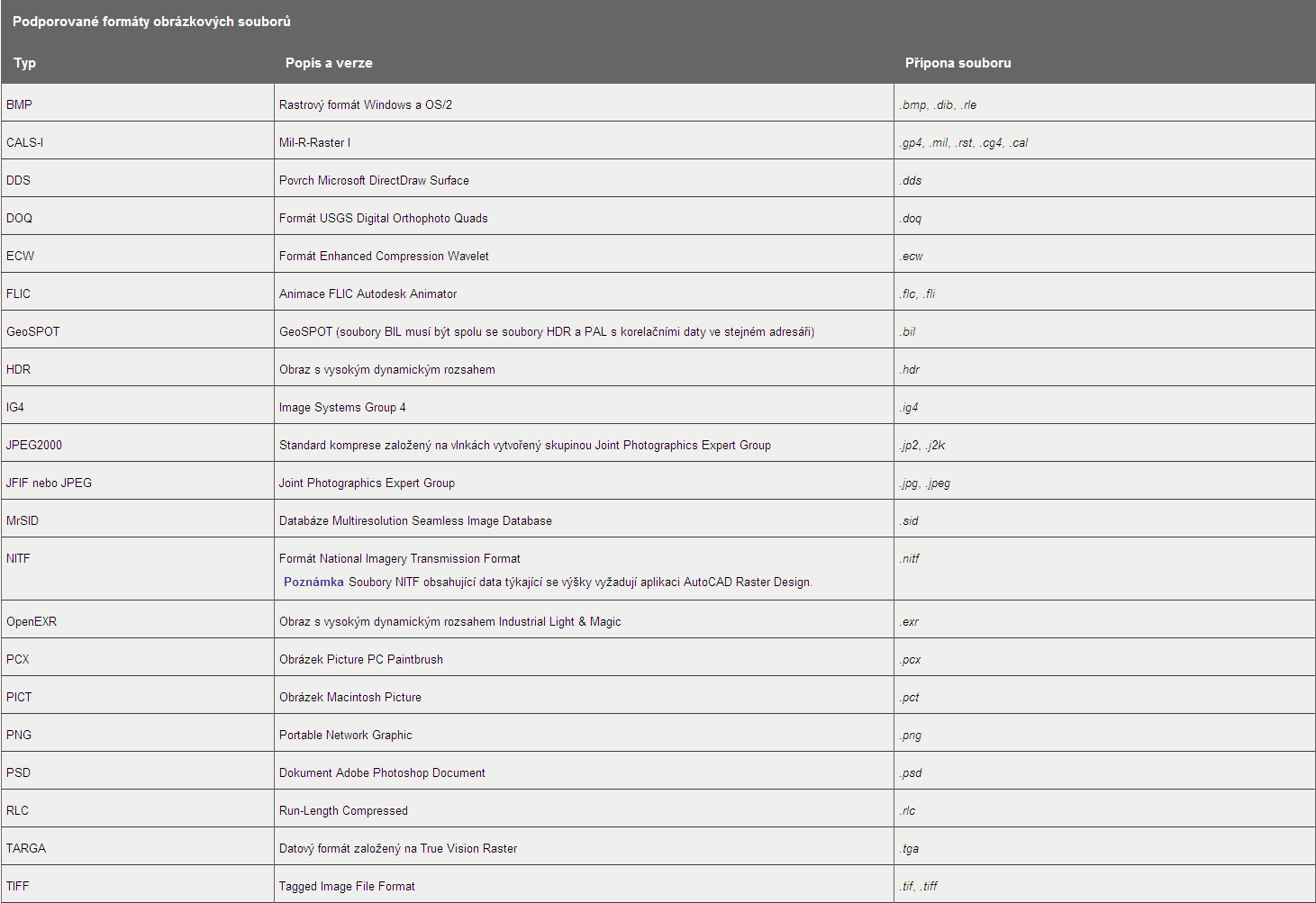Select the .jpg, .jpeg extension cell

(x=924, y=483)
